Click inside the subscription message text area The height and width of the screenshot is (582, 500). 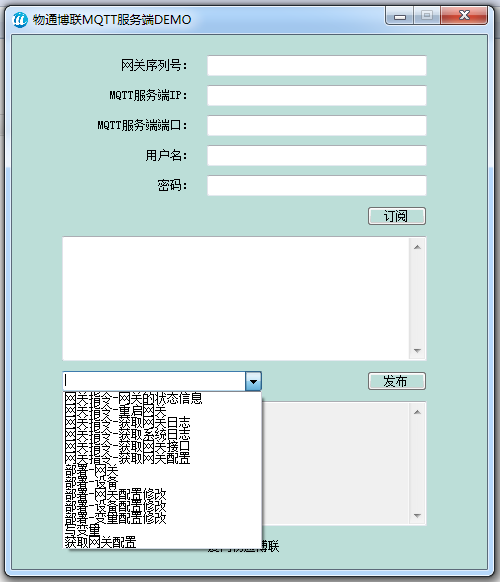coord(236,298)
